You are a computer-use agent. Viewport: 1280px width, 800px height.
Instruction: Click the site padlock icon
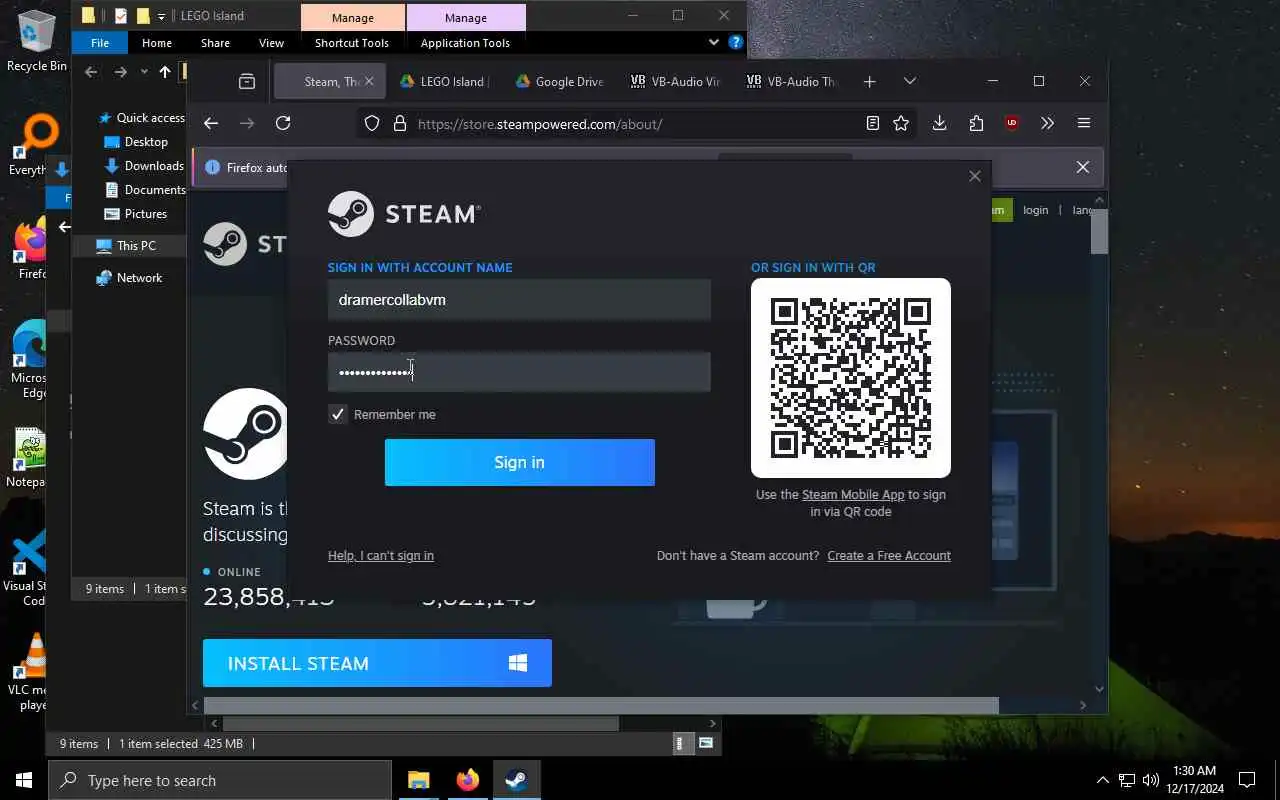pyautogui.click(x=400, y=124)
